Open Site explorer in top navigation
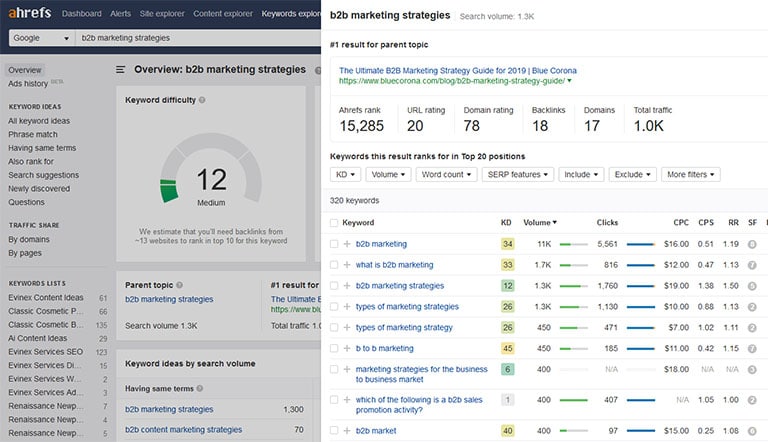768x442 pixels. (x=162, y=14)
